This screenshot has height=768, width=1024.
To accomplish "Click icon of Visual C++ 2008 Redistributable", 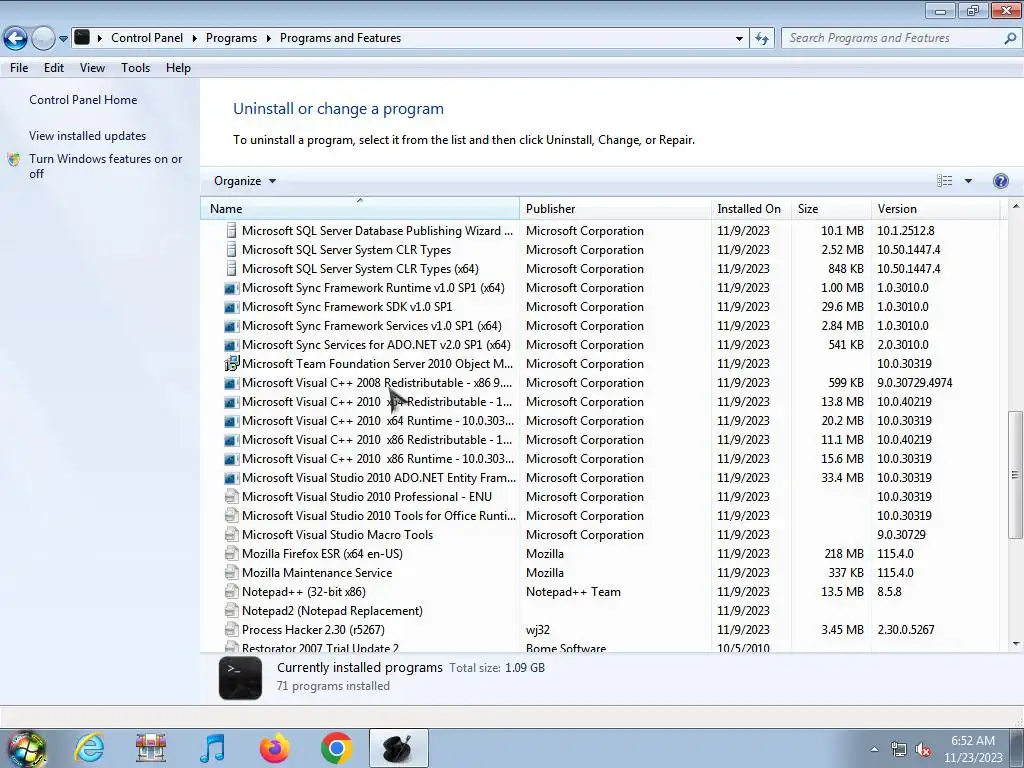I will [x=231, y=383].
